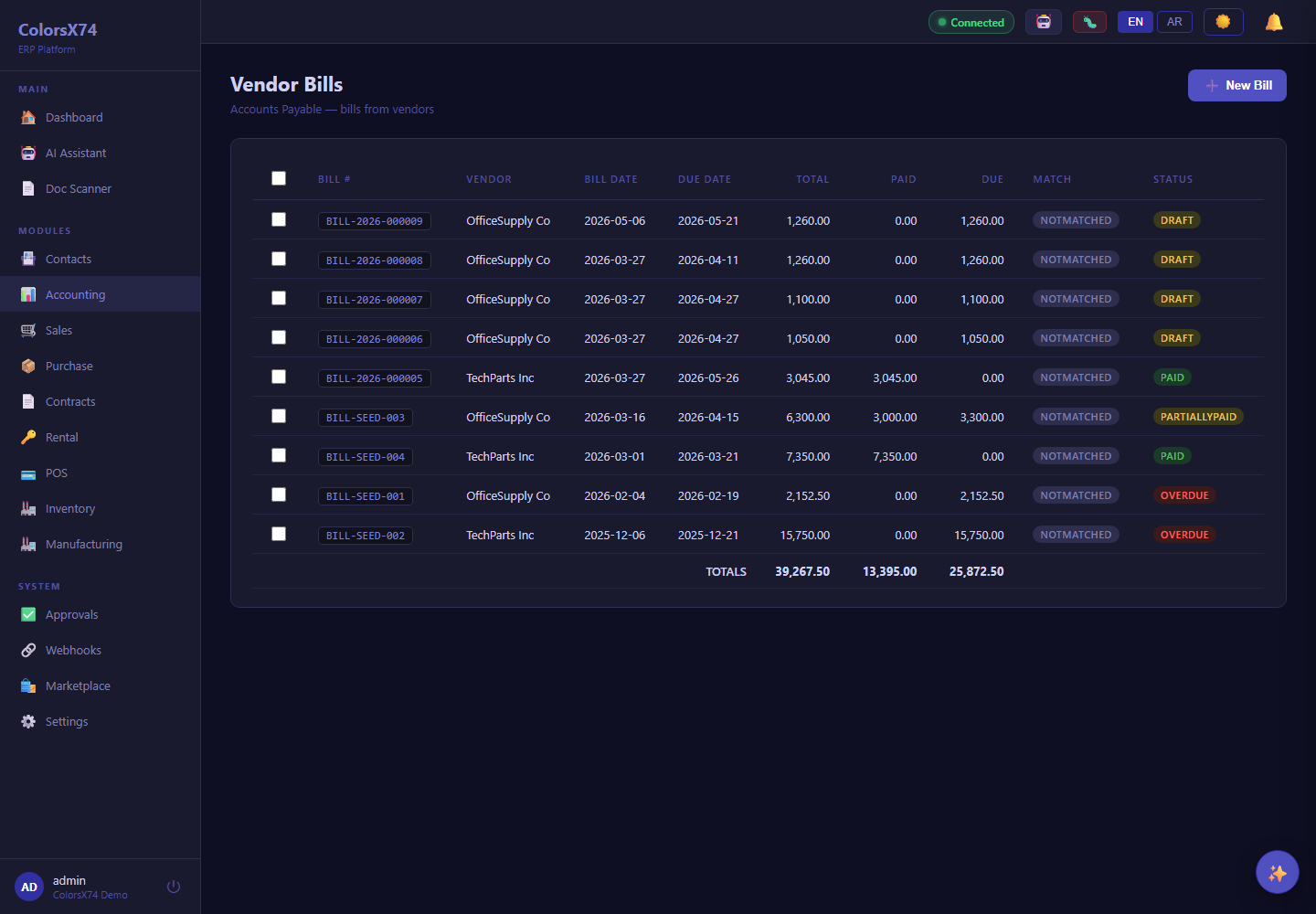The width and height of the screenshot is (1316, 914).
Task: Click the power logout icon beside admin
Action: click(x=174, y=887)
